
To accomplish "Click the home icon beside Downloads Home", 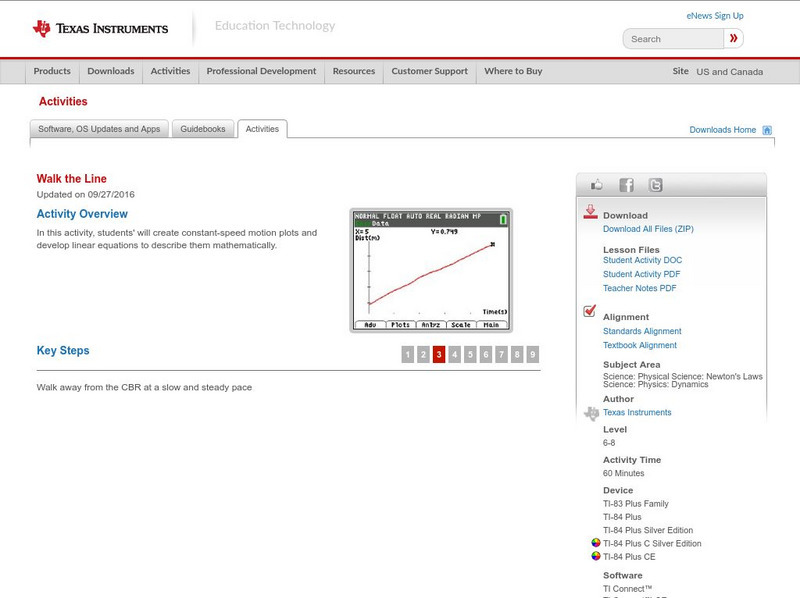I will coord(767,130).
